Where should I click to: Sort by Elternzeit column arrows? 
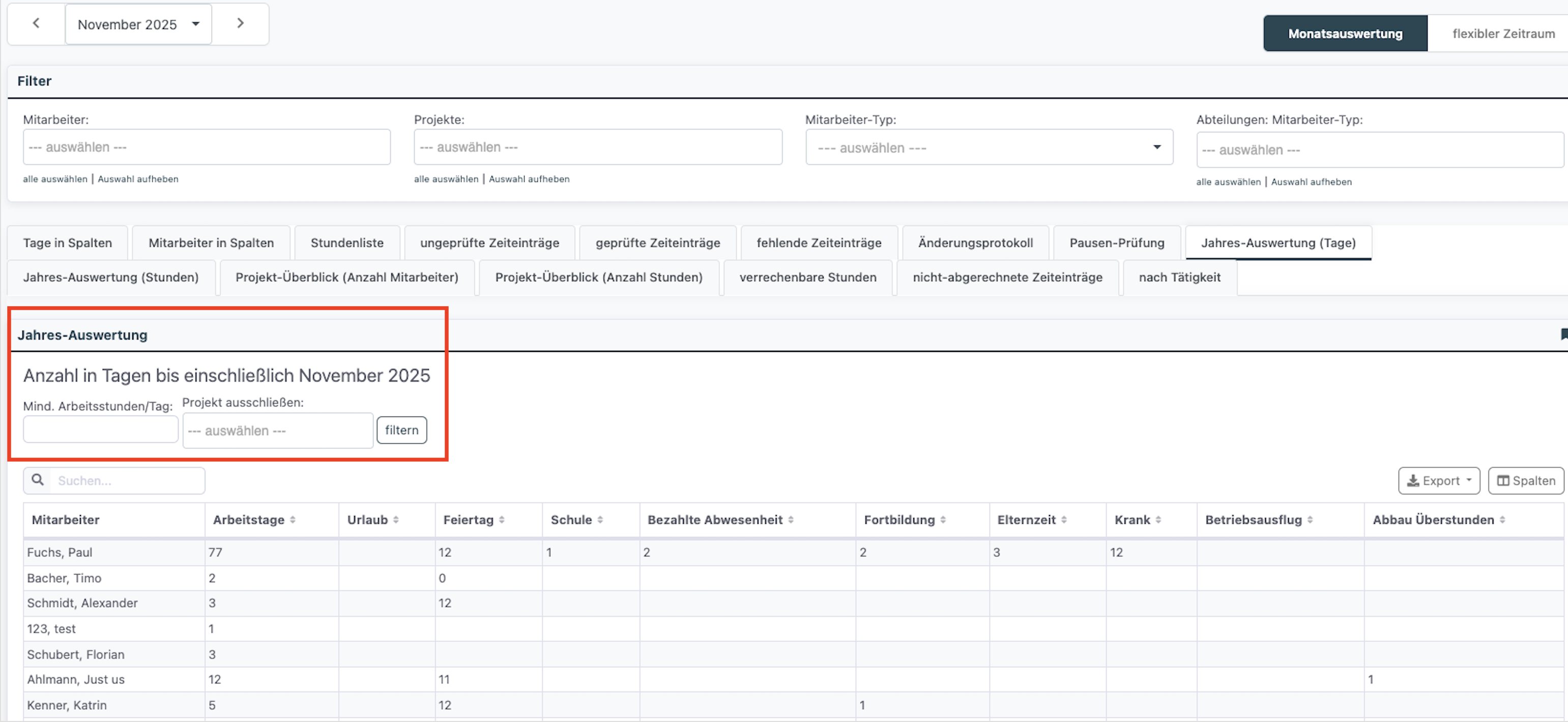[x=1063, y=520]
